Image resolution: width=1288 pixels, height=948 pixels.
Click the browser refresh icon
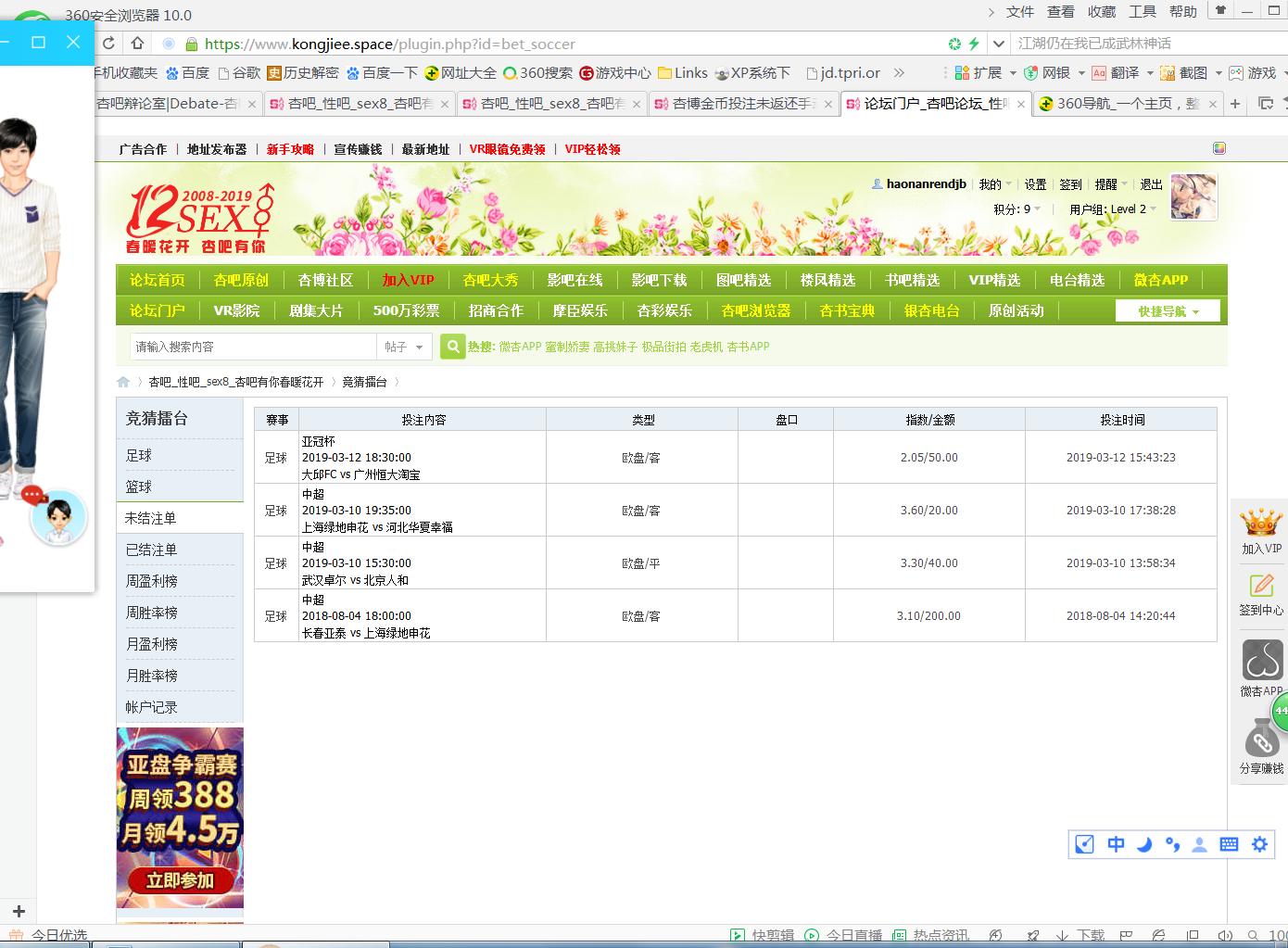(109, 44)
